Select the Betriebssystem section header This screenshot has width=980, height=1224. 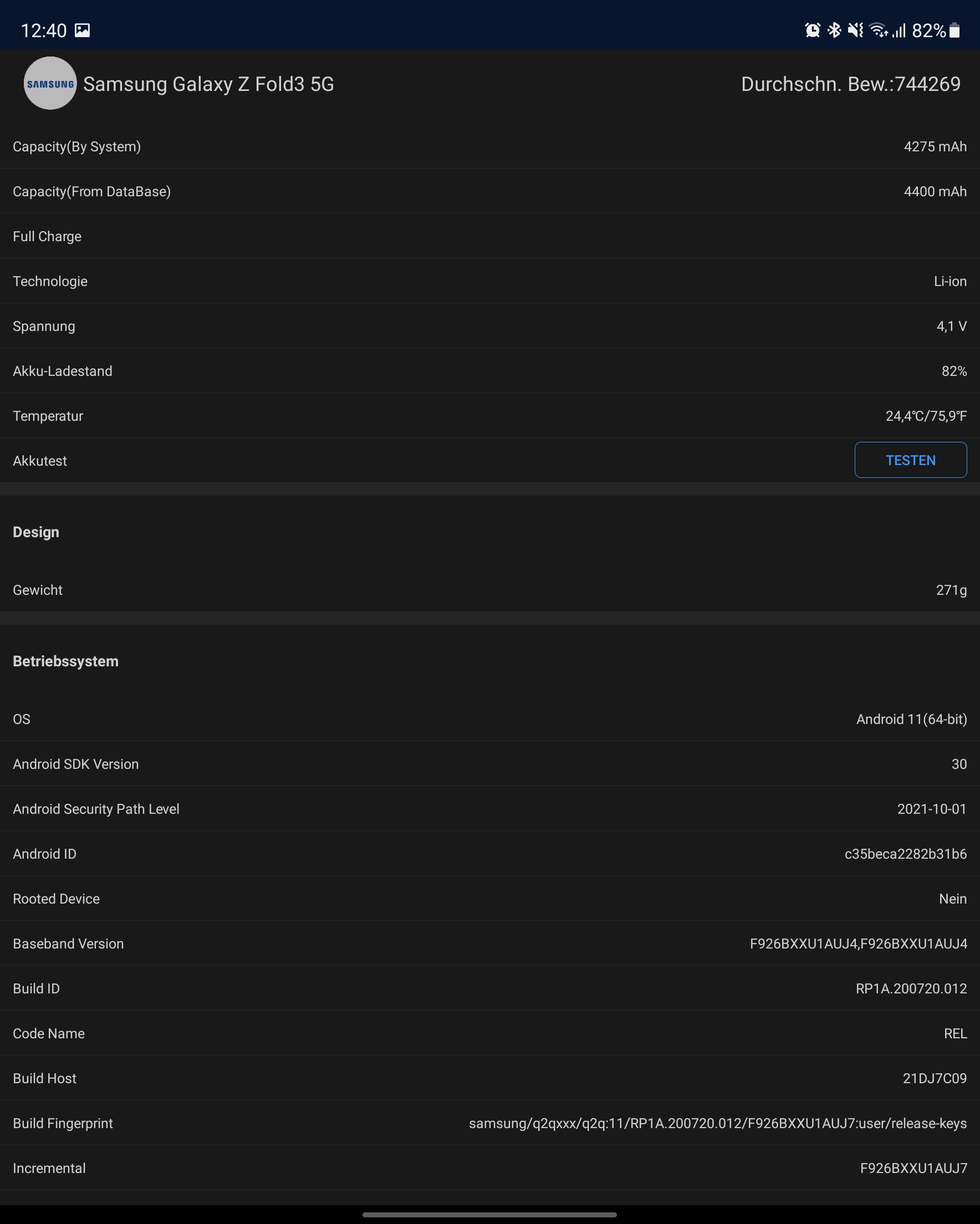[66, 661]
